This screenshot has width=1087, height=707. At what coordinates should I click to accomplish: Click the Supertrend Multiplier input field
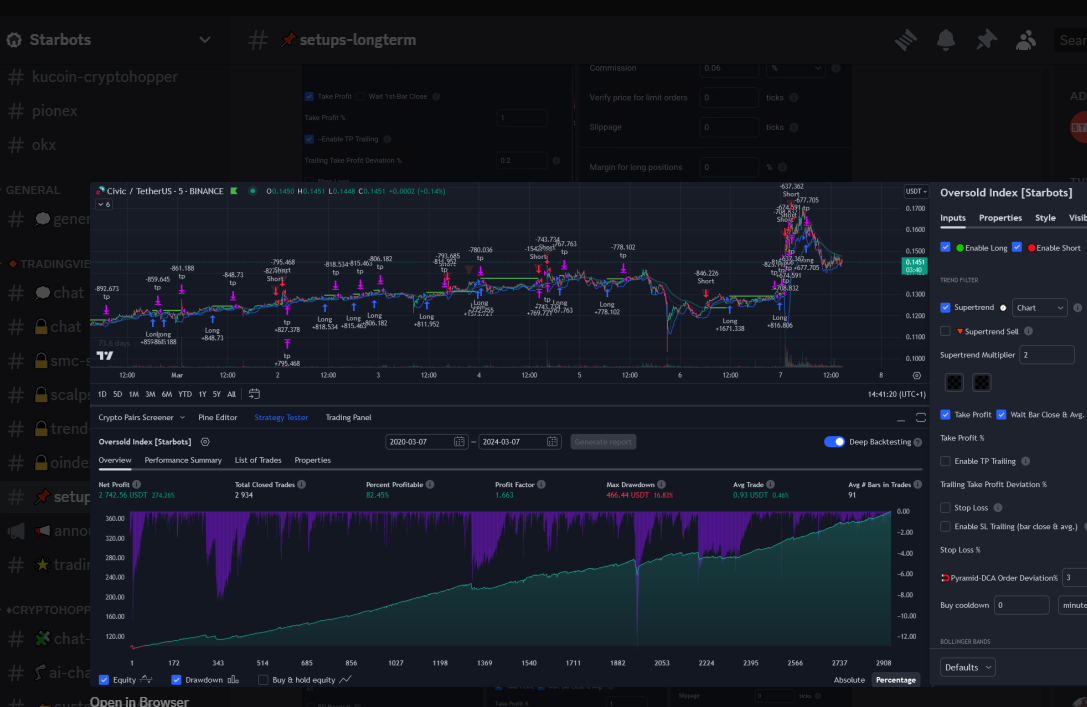pyautogui.click(x=1046, y=355)
